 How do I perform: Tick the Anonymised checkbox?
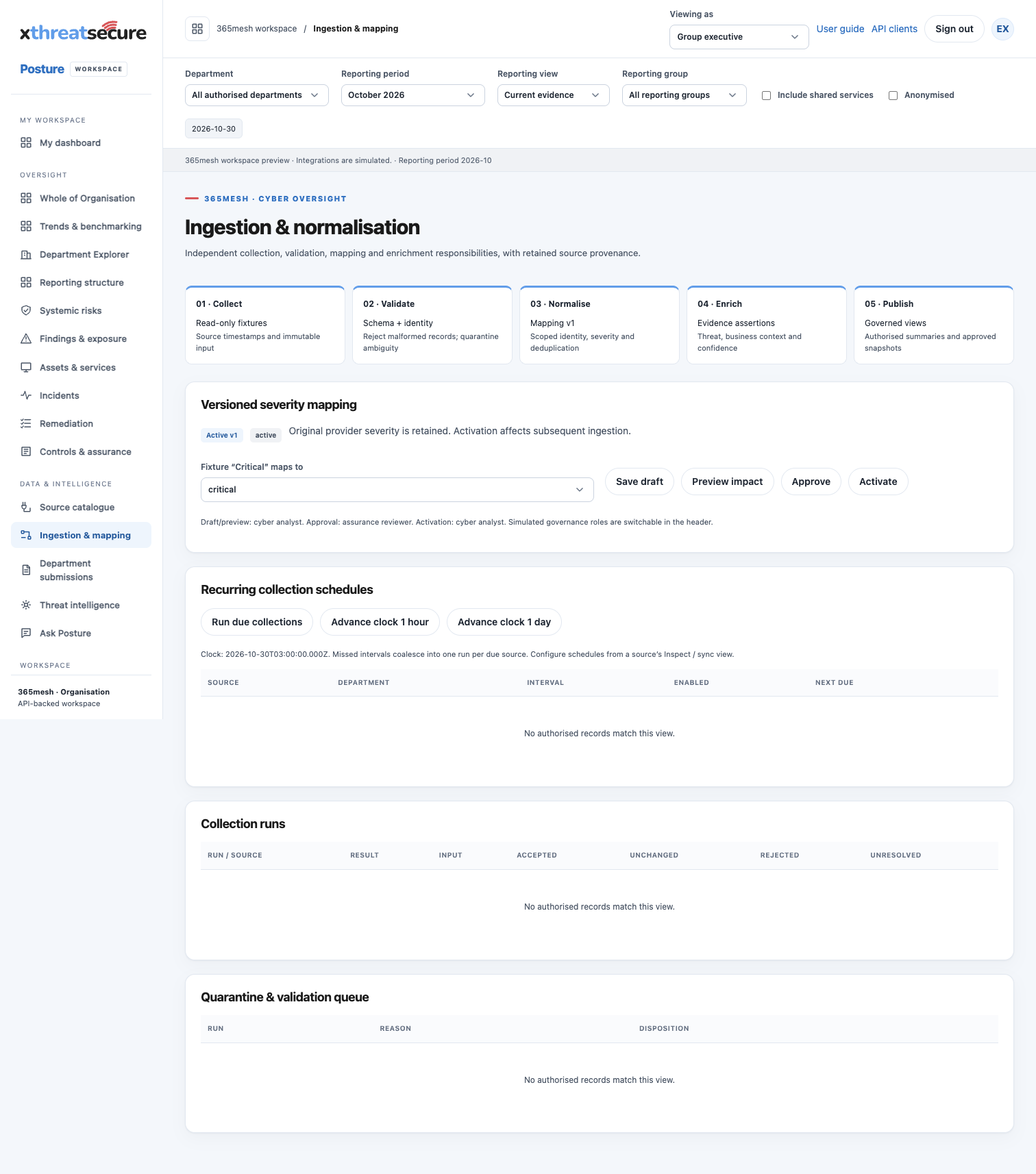pyautogui.click(x=893, y=95)
